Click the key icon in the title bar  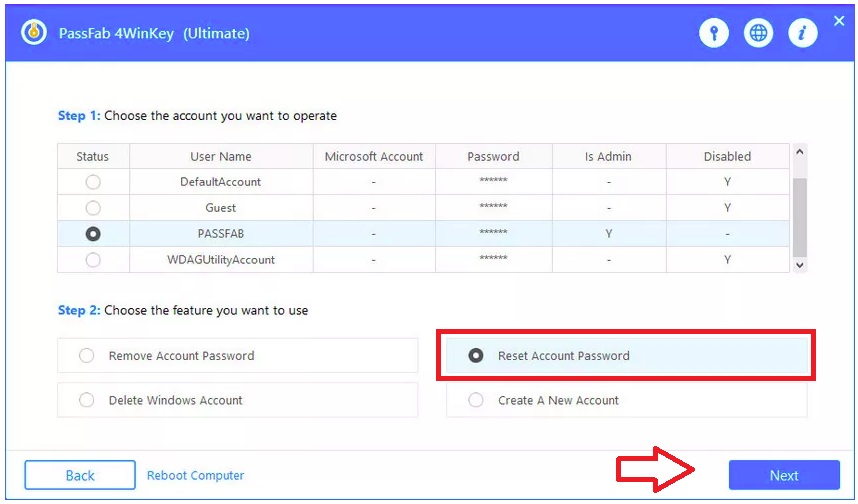coord(714,33)
